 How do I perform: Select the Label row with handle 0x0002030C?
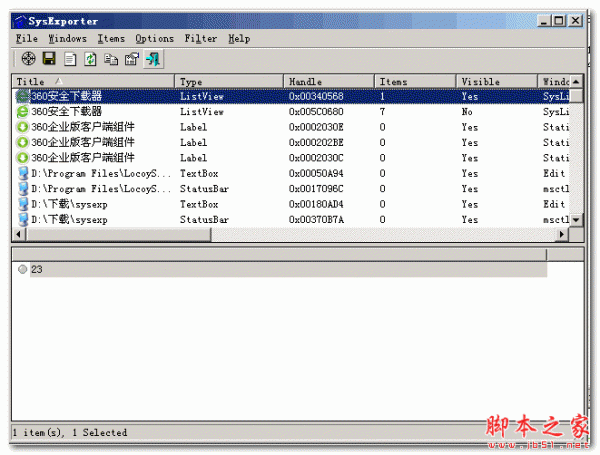(292, 158)
